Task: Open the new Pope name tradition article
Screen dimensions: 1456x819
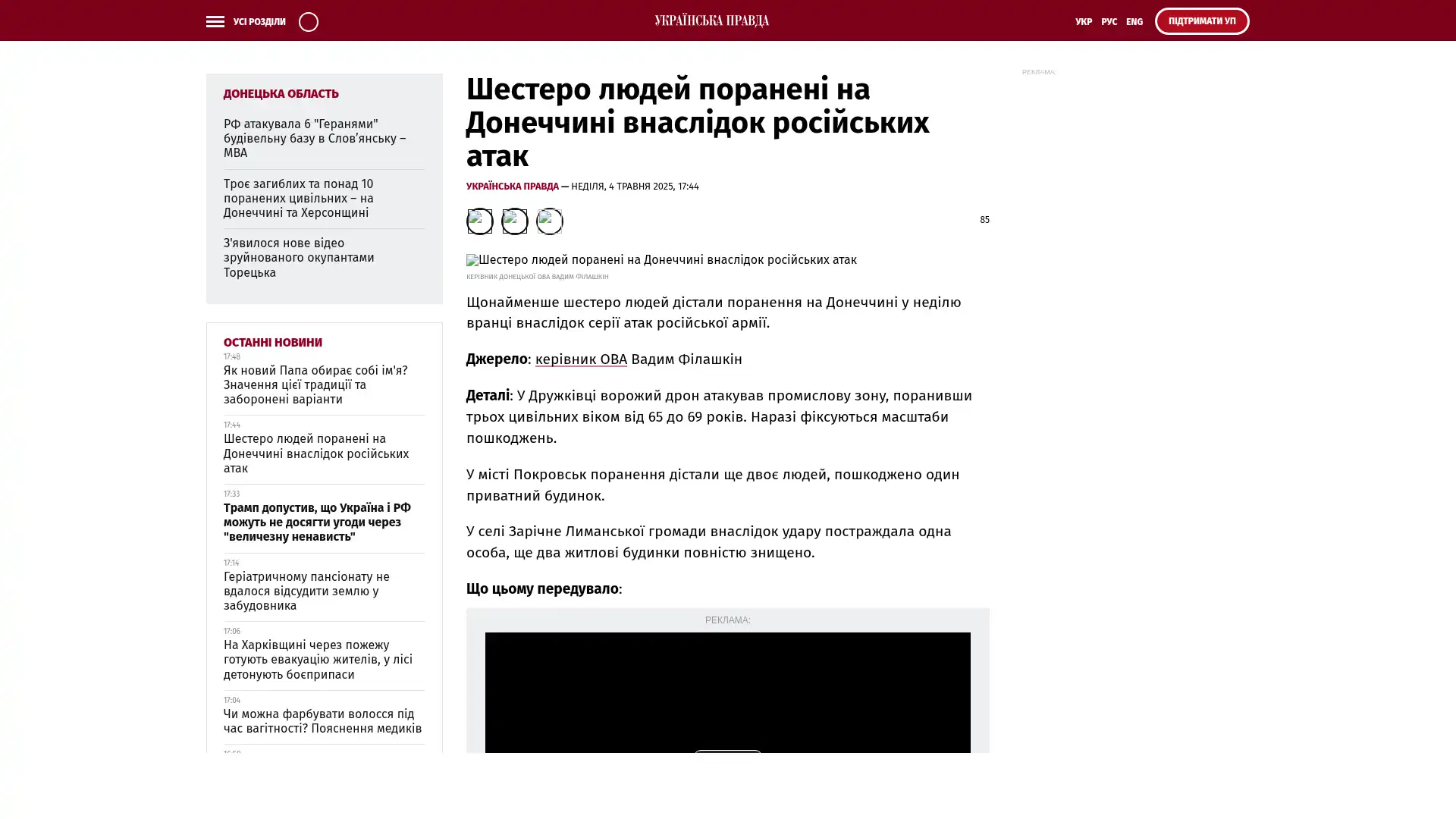Action: [x=315, y=384]
